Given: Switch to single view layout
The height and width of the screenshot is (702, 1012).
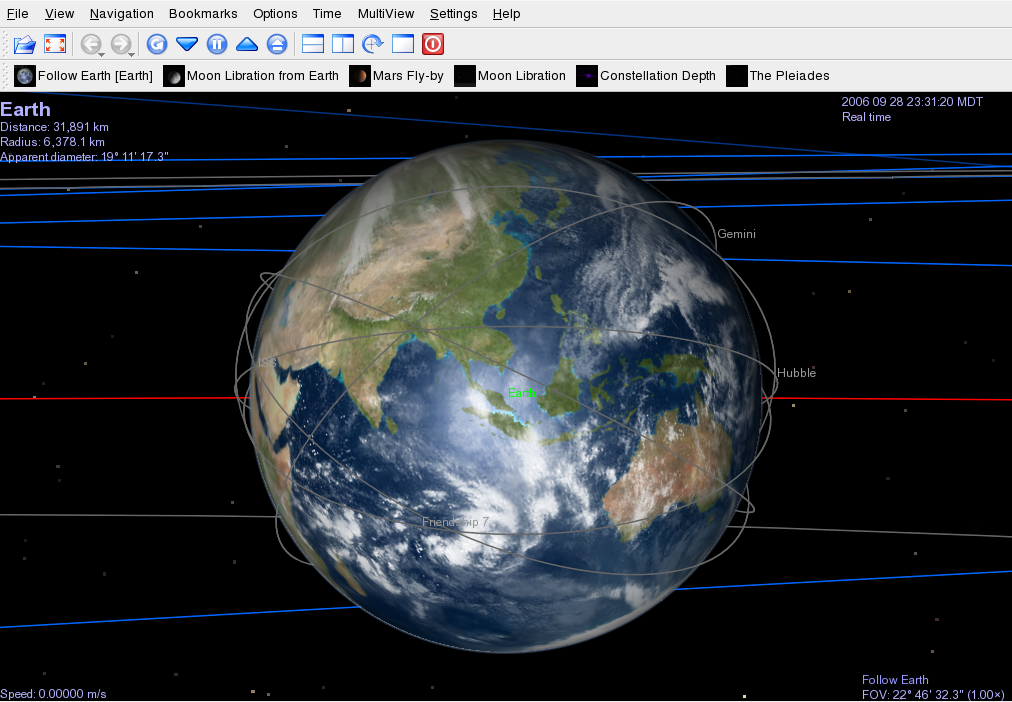Looking at the screenshot, I should (403, 45).
